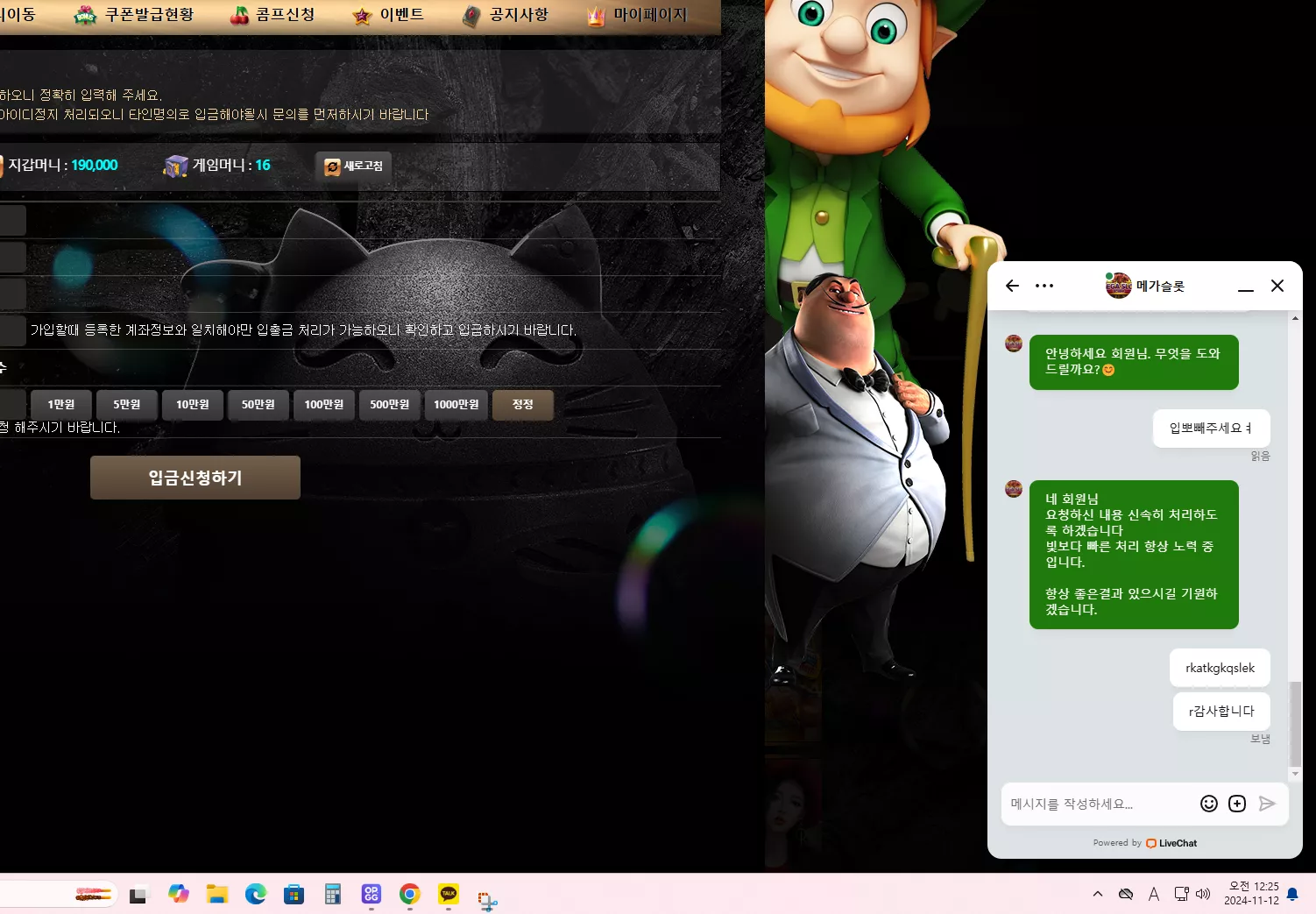Click the chat attachment plus icon

(1237, 804)
